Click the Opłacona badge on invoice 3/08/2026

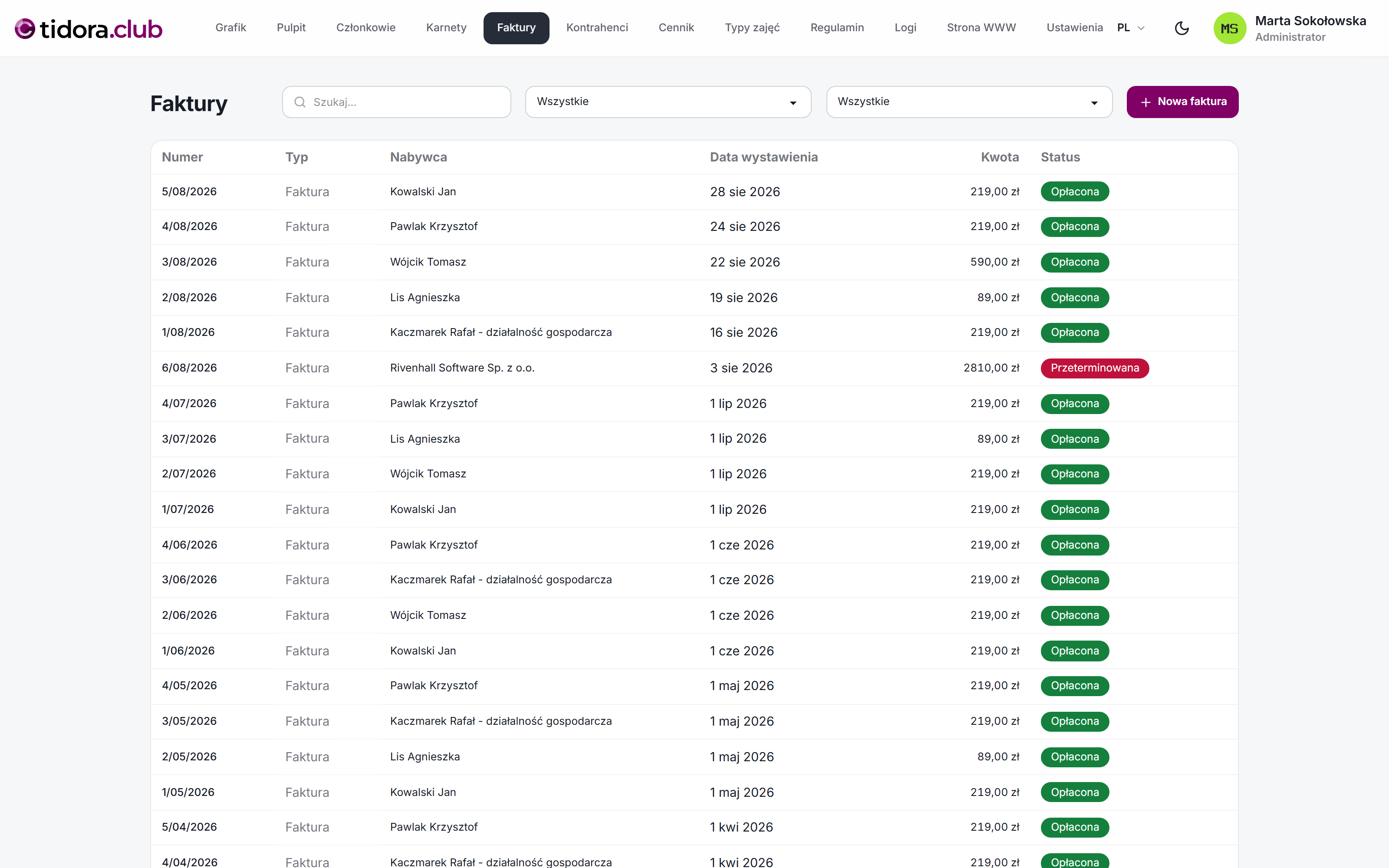[x=1074, y=262]
